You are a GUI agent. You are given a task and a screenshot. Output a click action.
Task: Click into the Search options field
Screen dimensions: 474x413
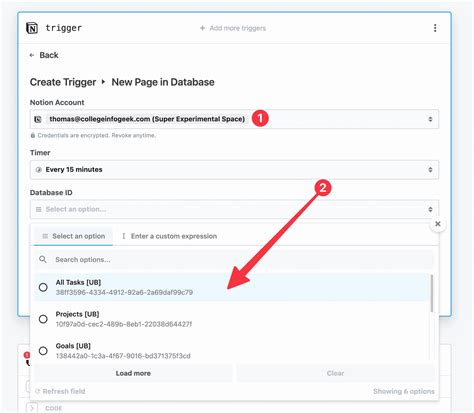234,259
